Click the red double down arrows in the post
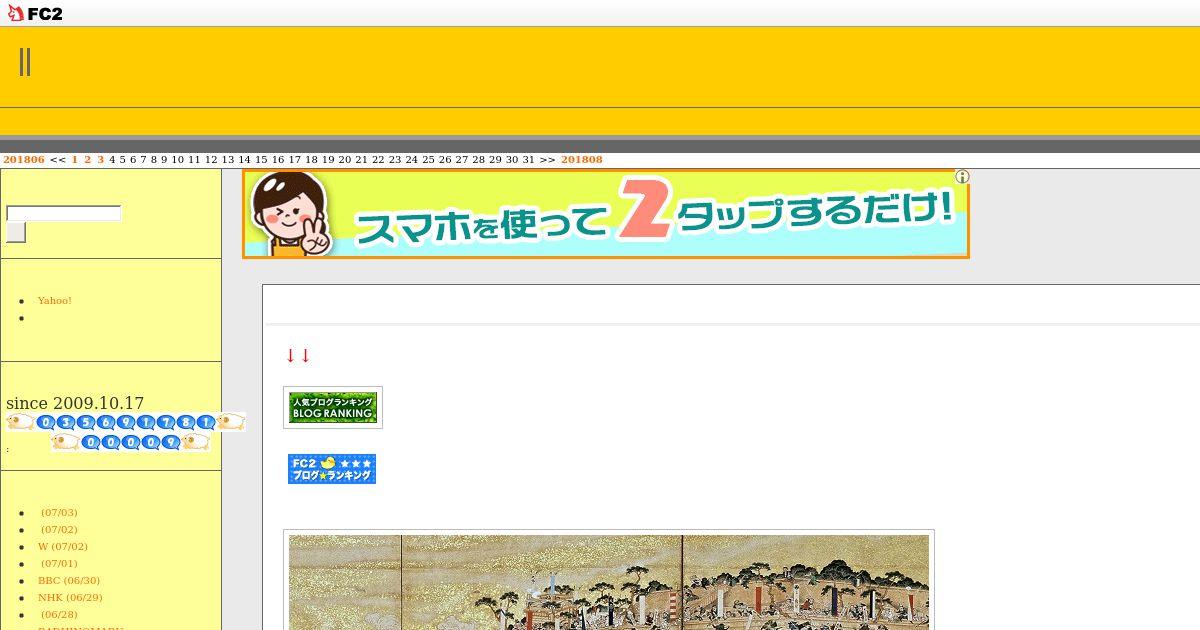Image resolution: width=1200 pixels, height=630 pixels. pyautogui.click(x=298, y=355)
